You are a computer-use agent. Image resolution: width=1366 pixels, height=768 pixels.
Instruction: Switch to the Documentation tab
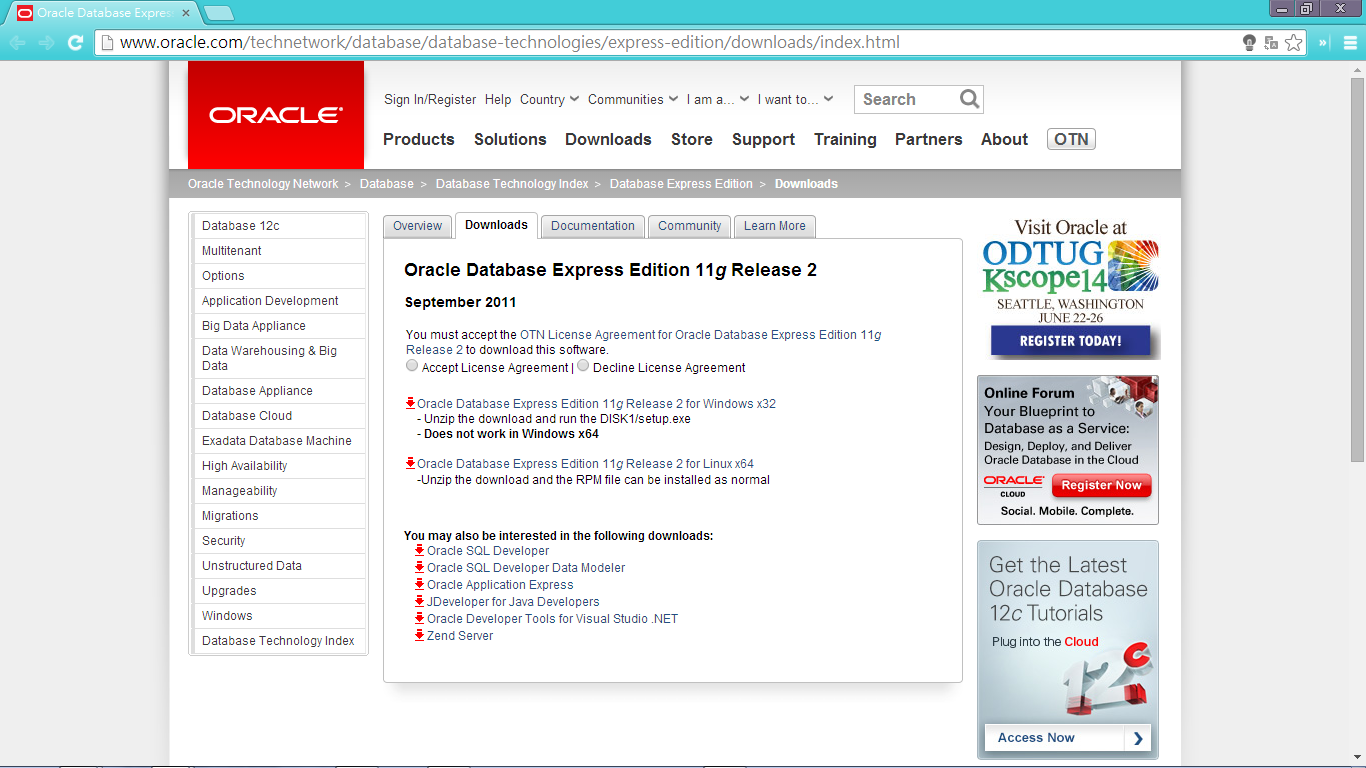tap(593, 226)
